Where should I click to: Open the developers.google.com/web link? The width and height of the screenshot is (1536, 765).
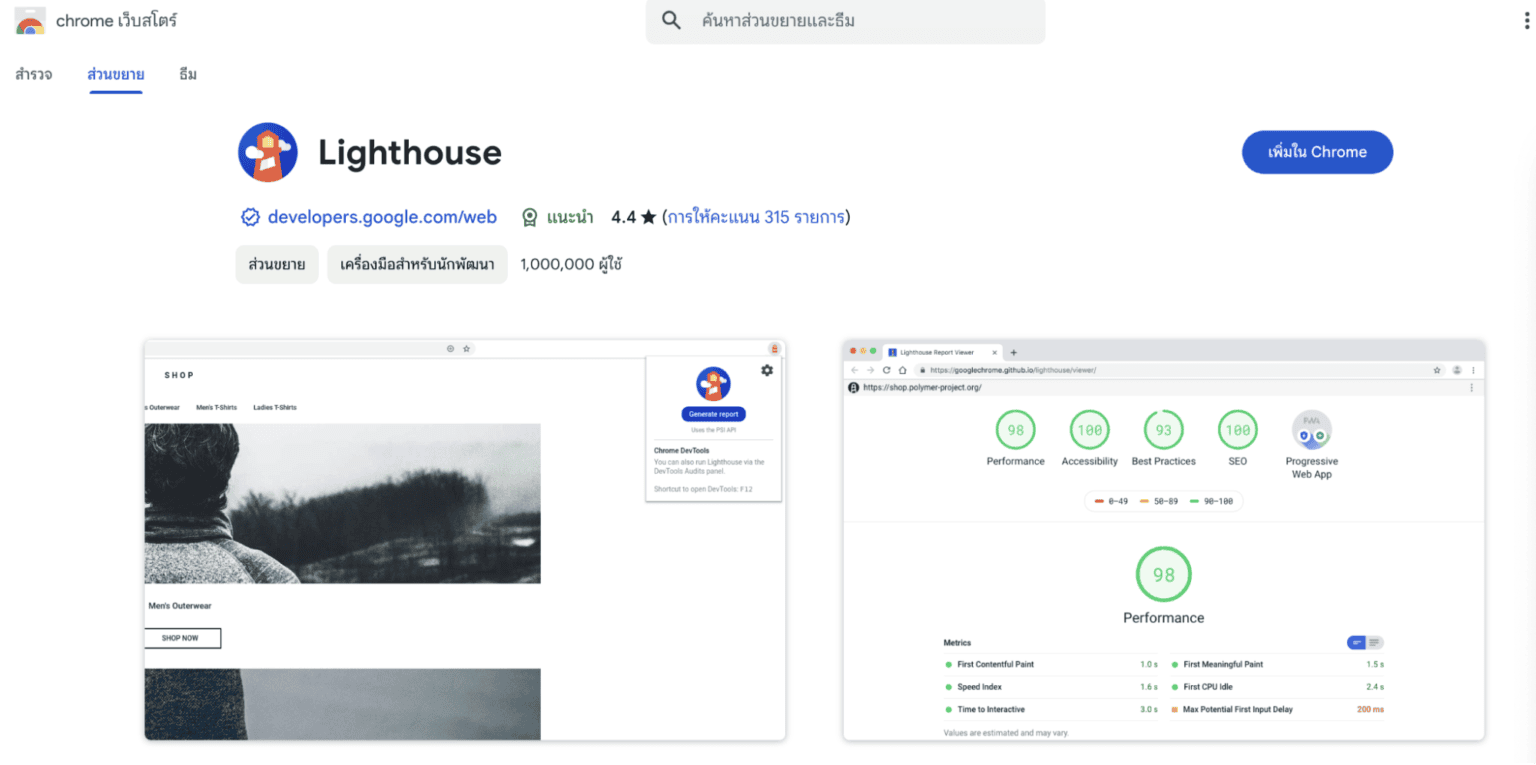[x=384, y=216]
